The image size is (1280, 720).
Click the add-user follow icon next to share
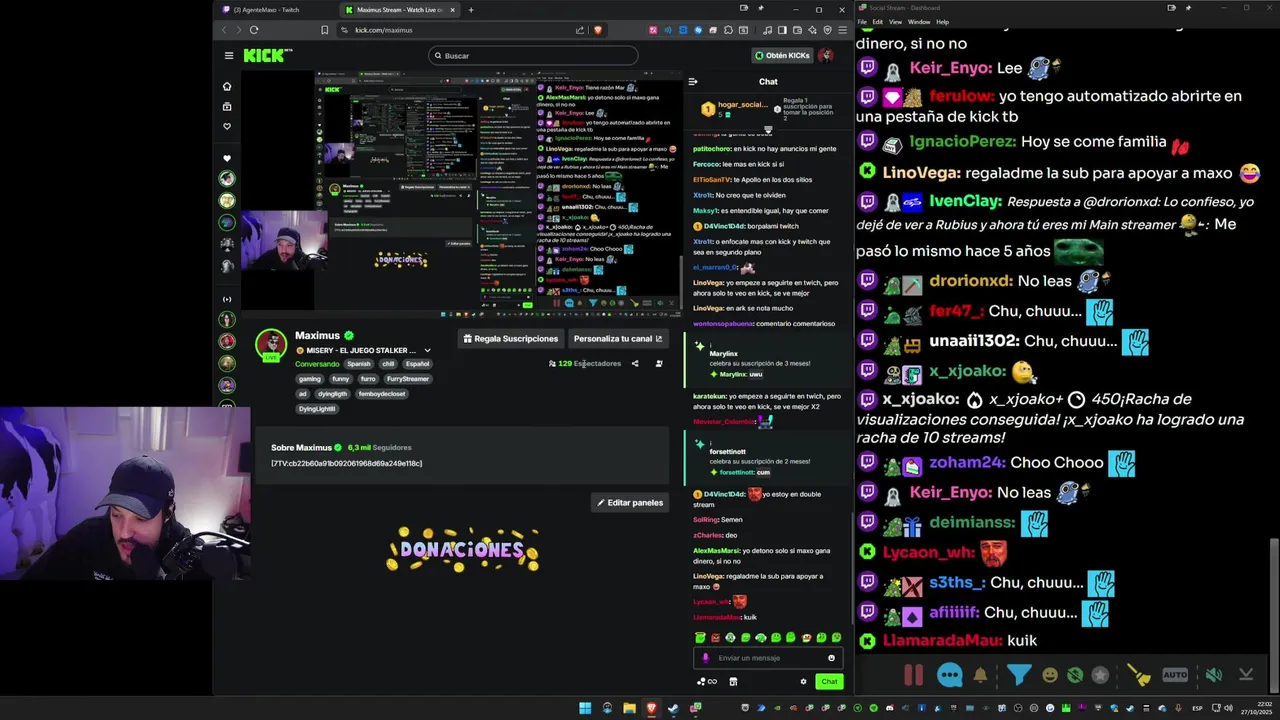(659, 364)
